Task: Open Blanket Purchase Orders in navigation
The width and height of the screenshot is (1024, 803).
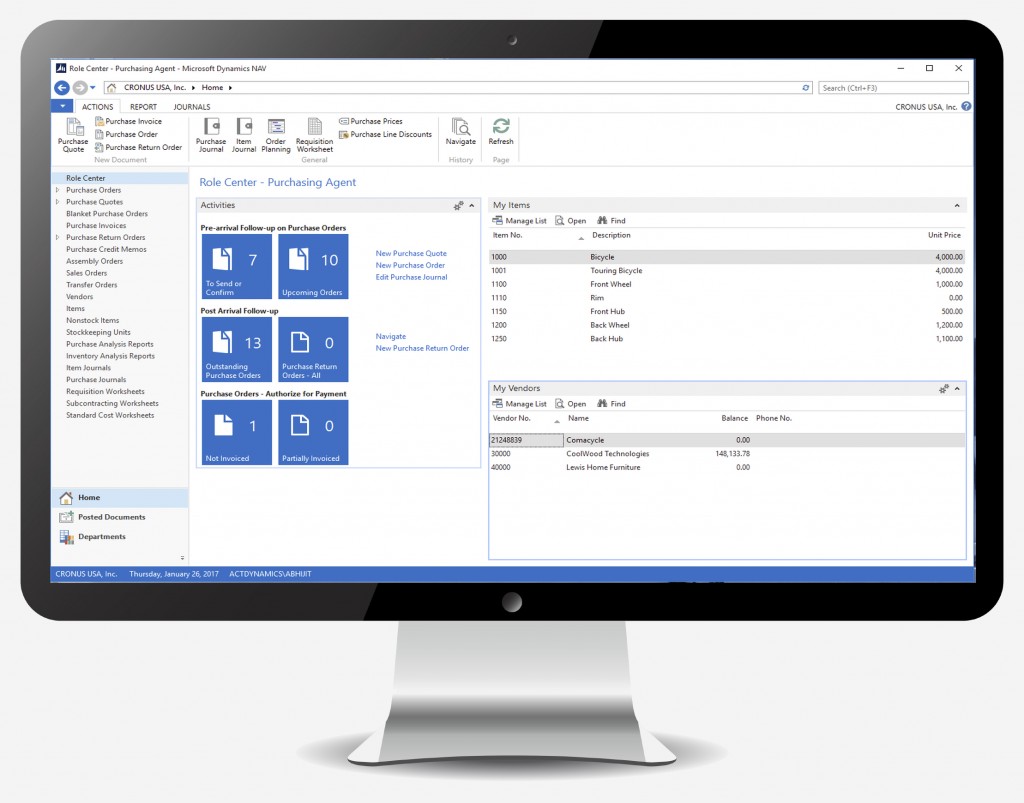Action: tap(106, 213)
